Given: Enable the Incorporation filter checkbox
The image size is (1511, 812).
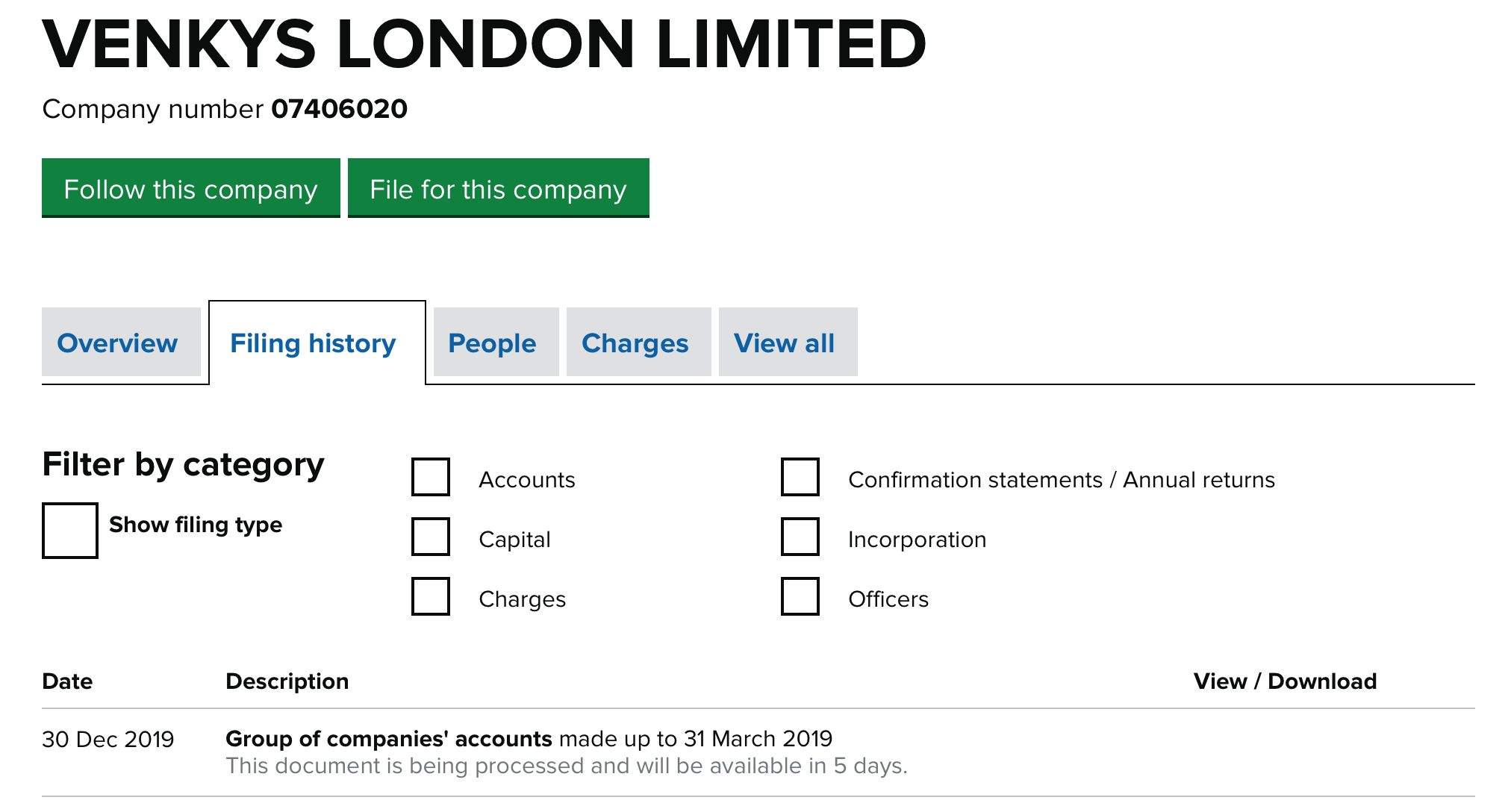Looking at the screenshot, I should pos(800,537).
